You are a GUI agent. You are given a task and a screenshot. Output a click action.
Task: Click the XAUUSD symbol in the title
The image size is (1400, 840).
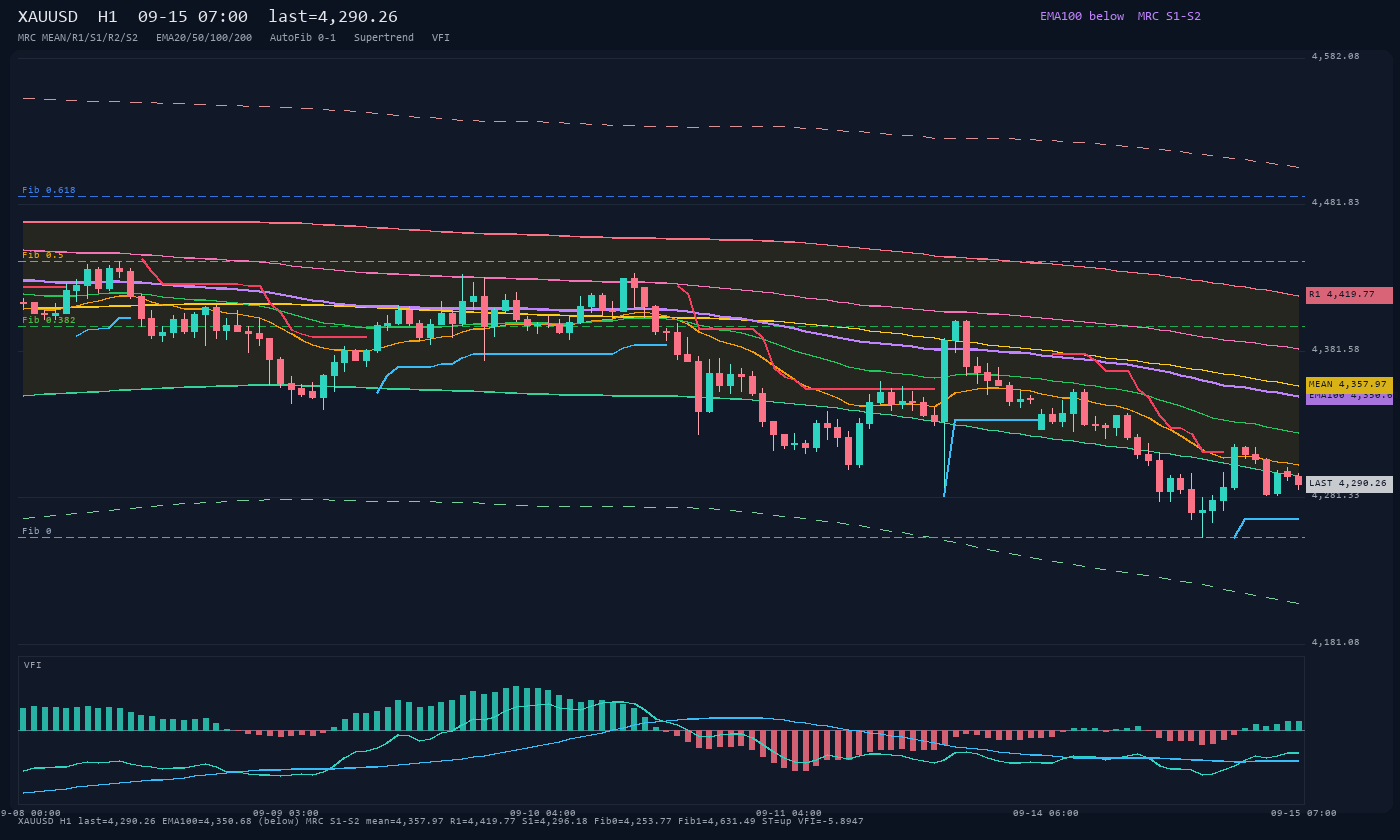pos(51,17)
